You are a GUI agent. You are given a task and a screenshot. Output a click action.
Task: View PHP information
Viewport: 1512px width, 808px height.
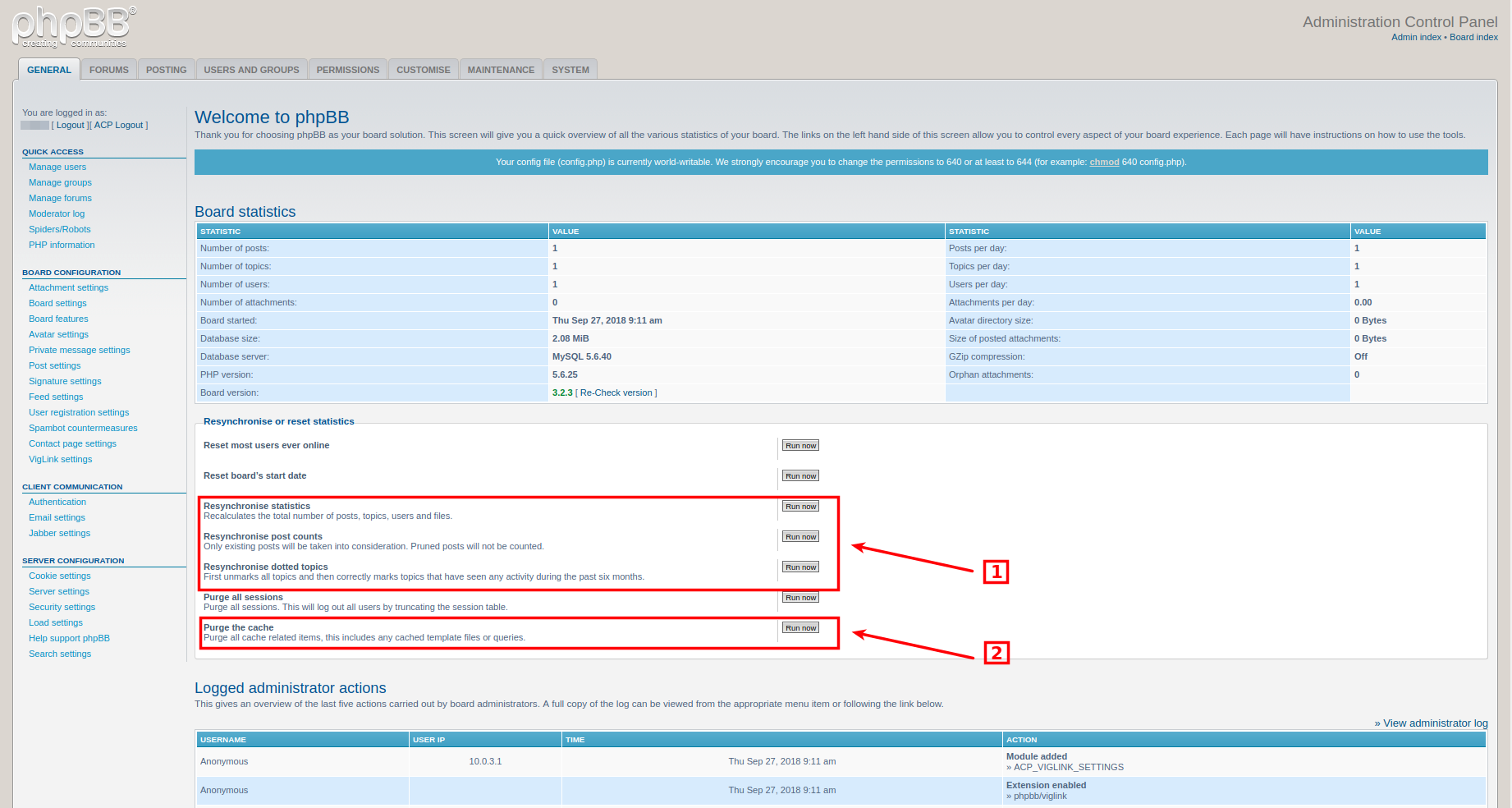pyautogui.click(x=62, y=245)
